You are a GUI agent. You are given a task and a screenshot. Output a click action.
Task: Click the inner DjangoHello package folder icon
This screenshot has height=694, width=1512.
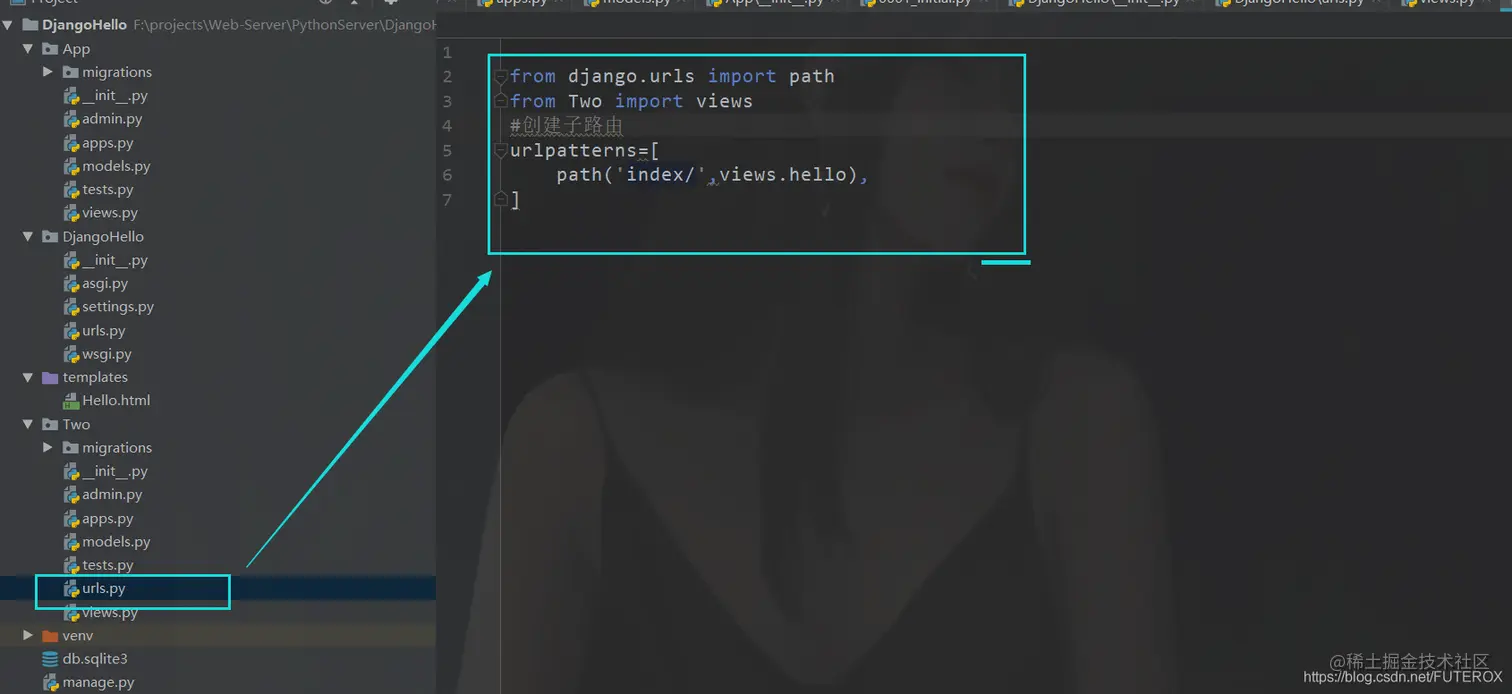click(x=50, y=236)
